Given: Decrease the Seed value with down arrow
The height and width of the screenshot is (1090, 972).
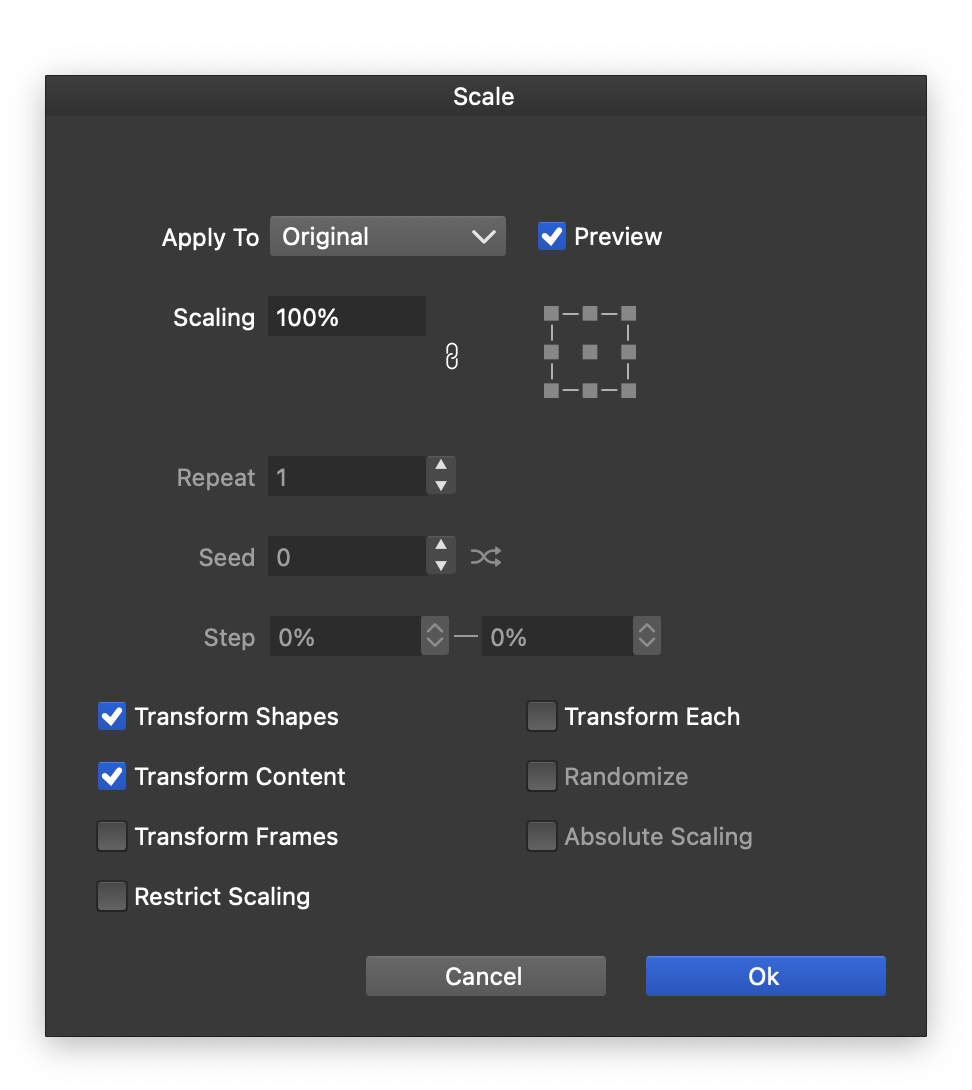Looking at the screenshot, I should click(x=441, y=566).
